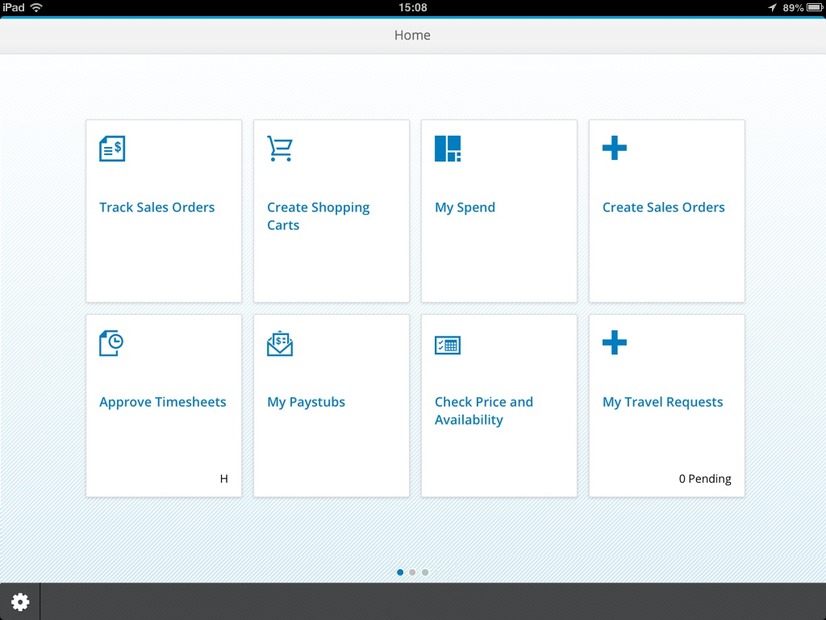
Task: Click the My Travel Requests plus icon
Action: click(614, 344)
